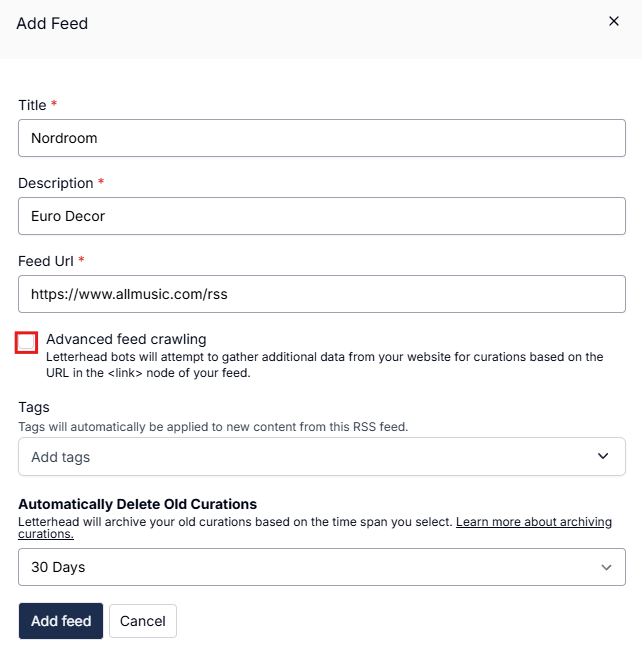Click the Title field label
Screen dimensions: 642x655
coord(32,105)
